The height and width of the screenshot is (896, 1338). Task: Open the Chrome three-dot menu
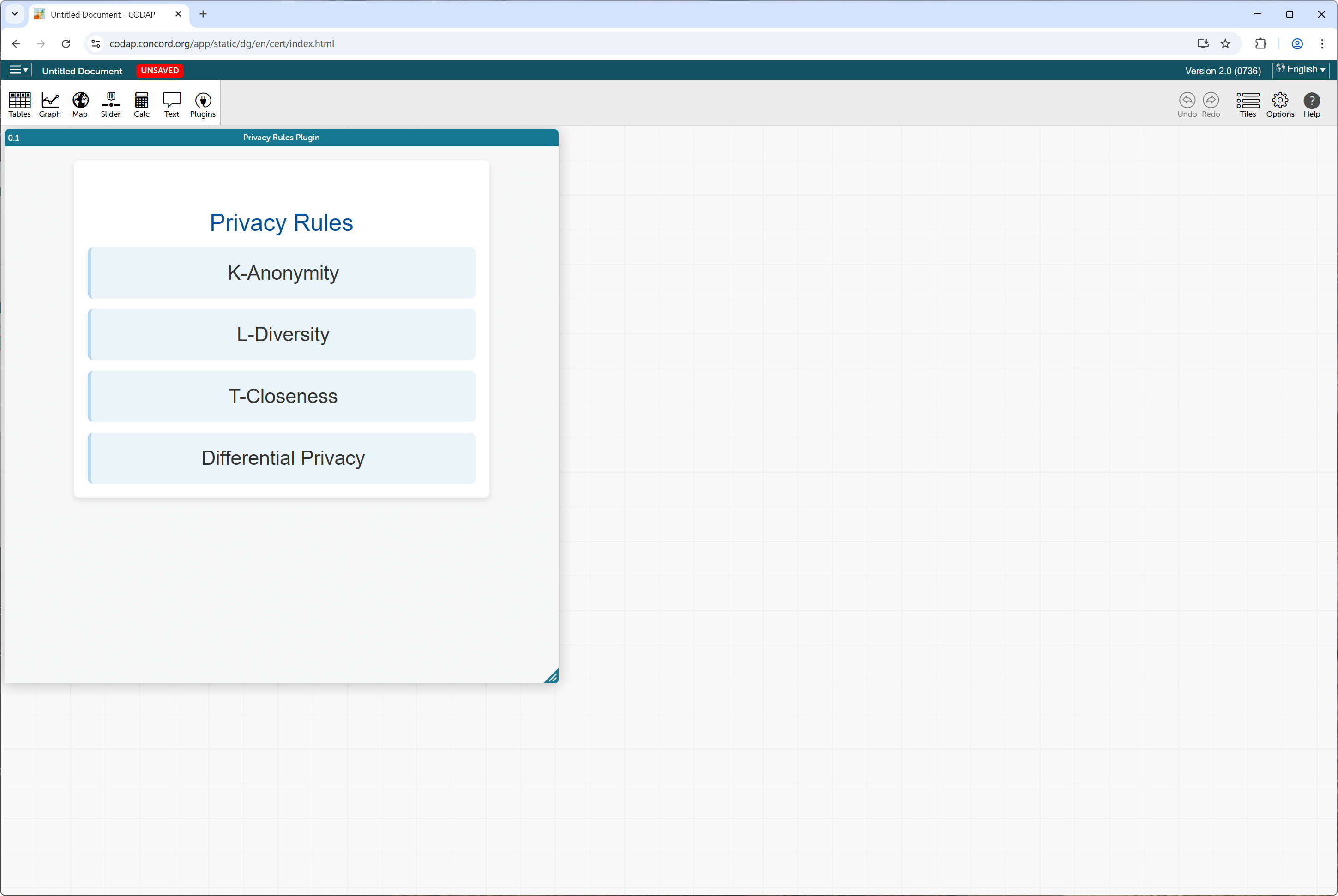[1322, 43]
